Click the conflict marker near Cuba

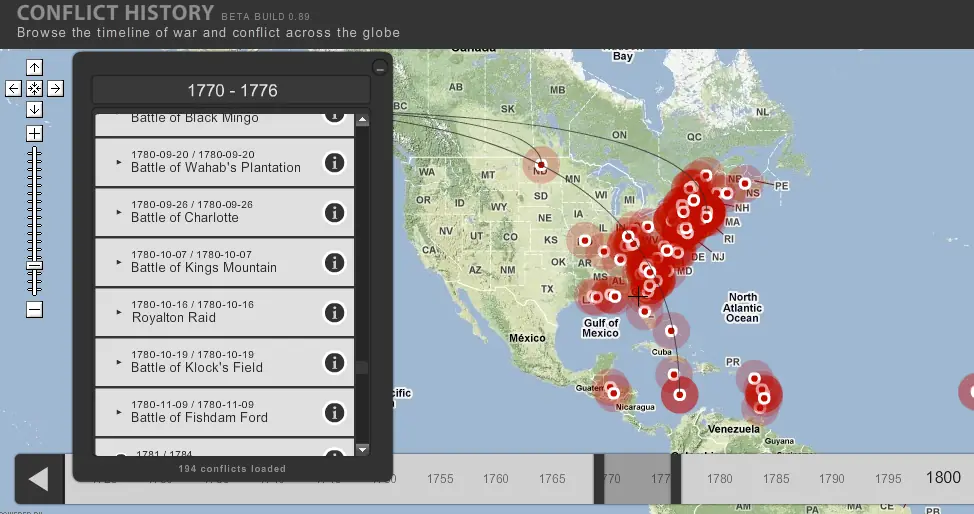[x=671, y=331]
